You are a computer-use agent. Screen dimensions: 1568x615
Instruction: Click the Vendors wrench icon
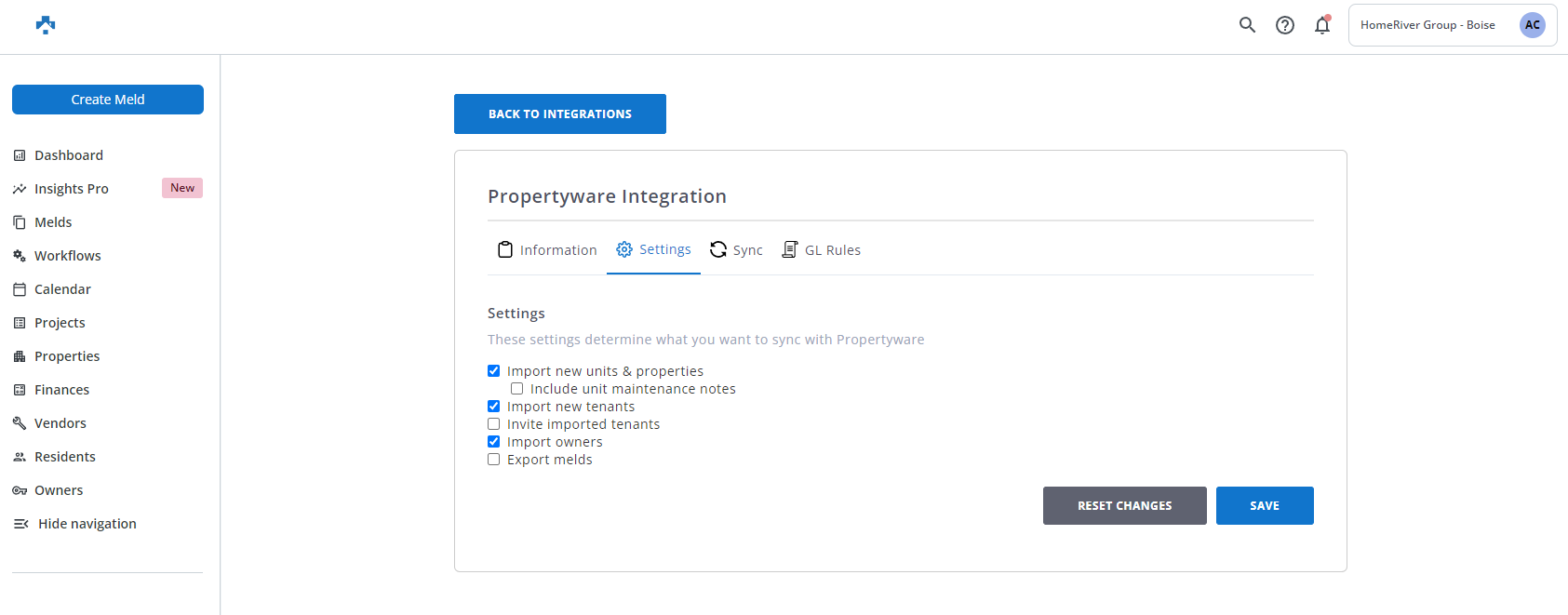tap(20, 423)
